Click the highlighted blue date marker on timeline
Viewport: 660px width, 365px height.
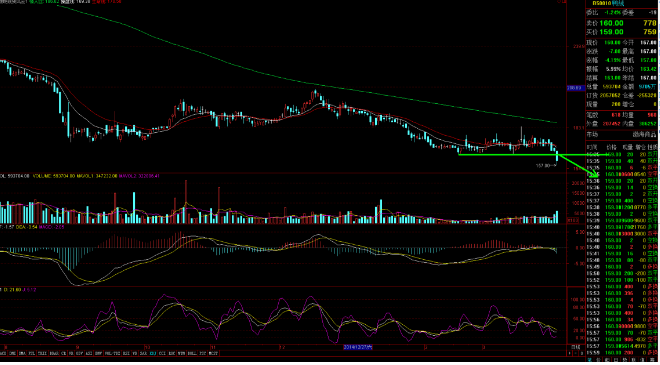point(358,347)
